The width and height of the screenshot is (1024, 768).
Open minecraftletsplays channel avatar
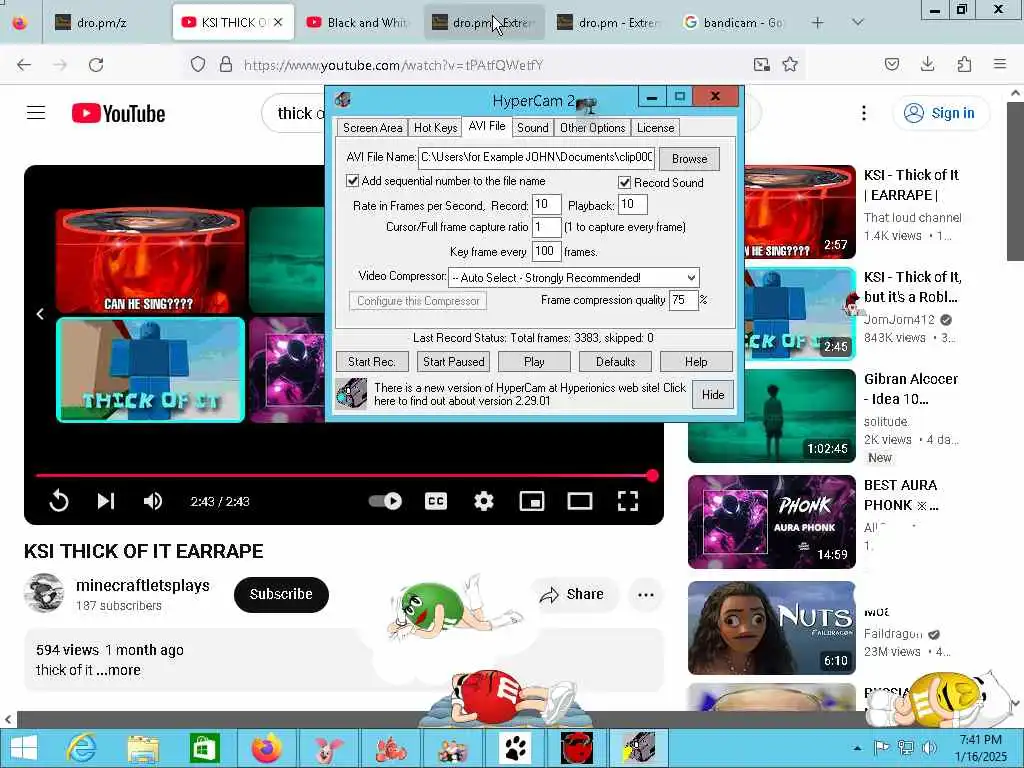pos(44,593)
